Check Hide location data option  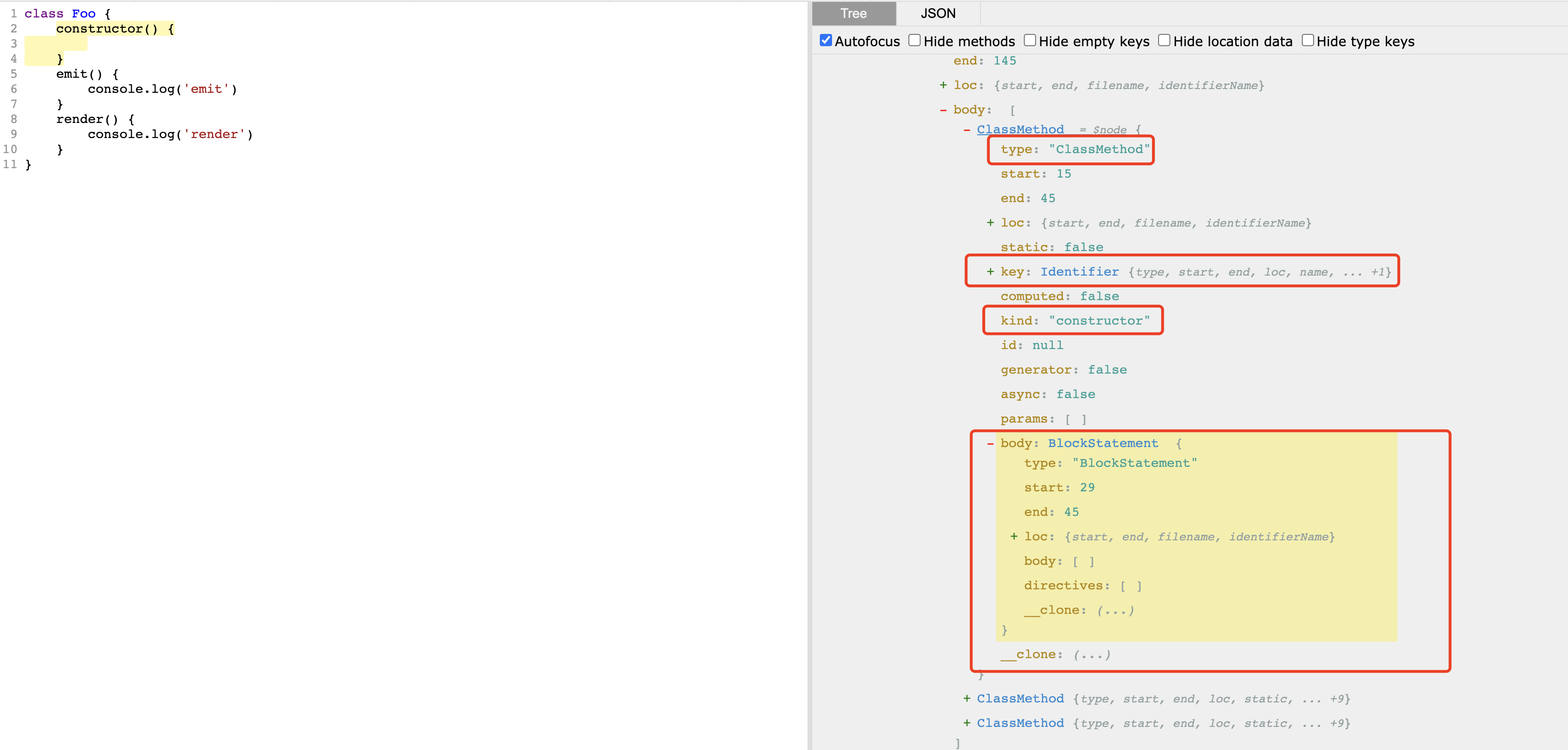point(1164,40)
